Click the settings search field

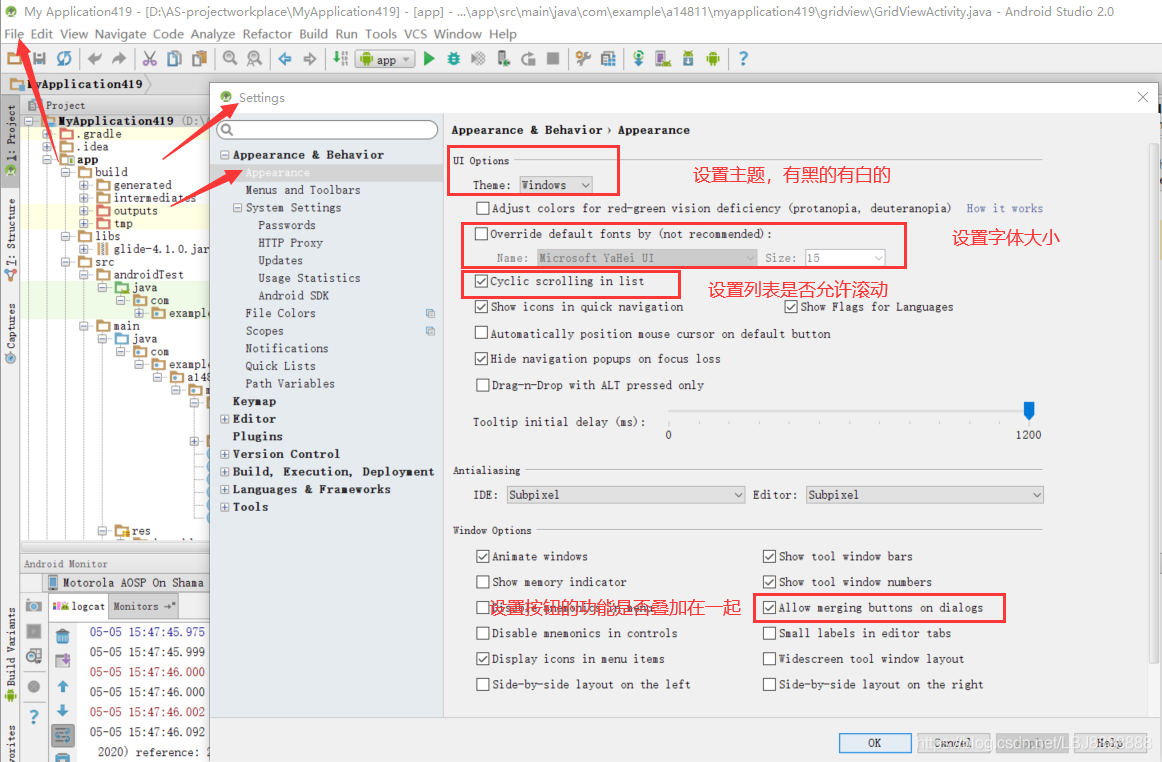tap(327, 130)
